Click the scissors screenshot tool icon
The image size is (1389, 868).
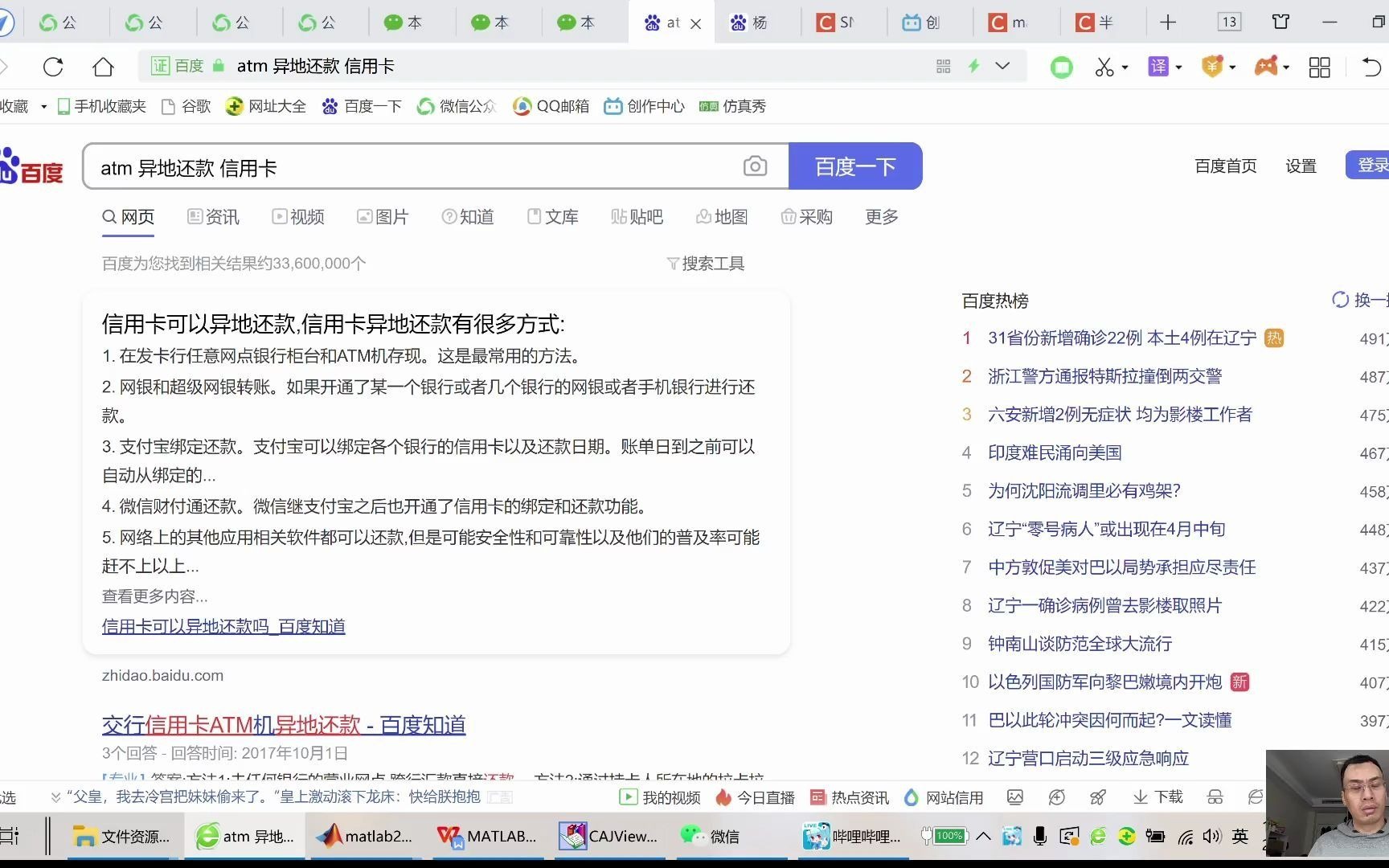(1104, 67)
